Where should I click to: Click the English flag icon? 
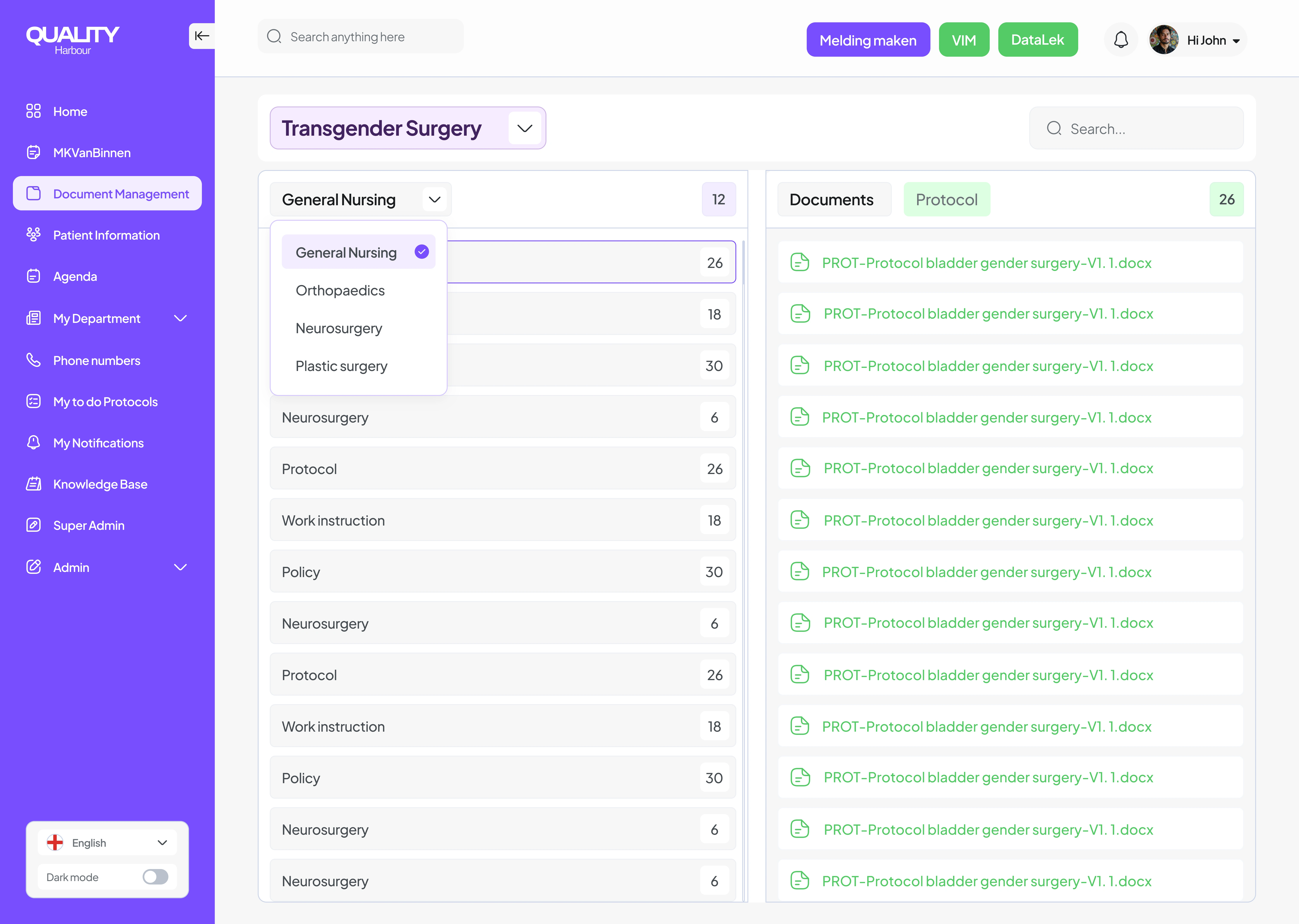(x=55, y=843)
